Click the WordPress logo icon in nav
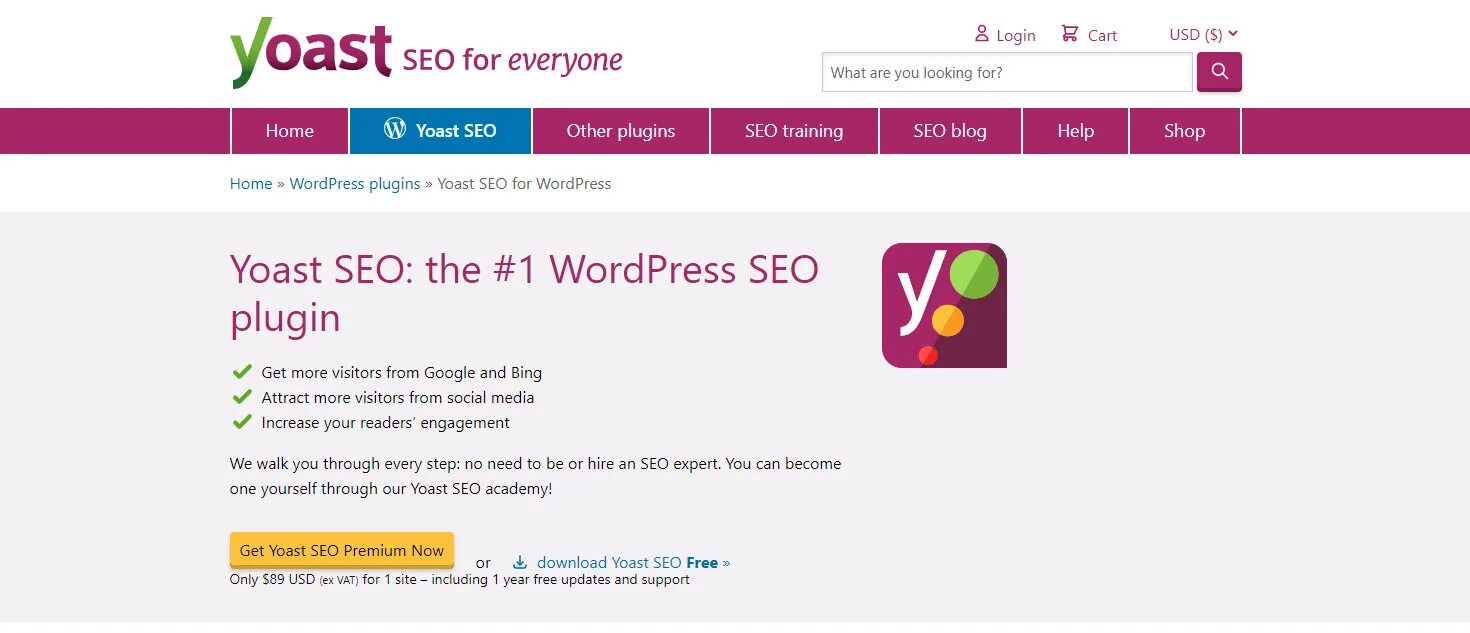1470x633 pixels. 395,129
